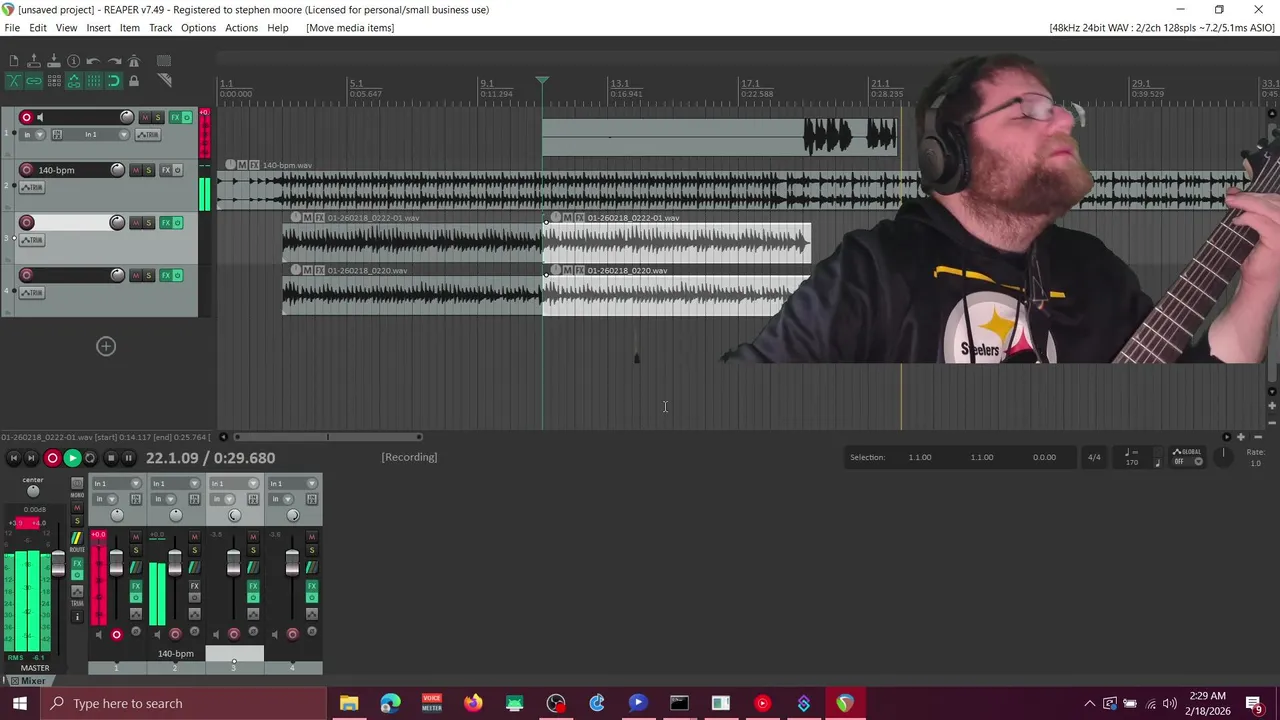Toggle locking padlock toolbar icon

pos(134,81)
